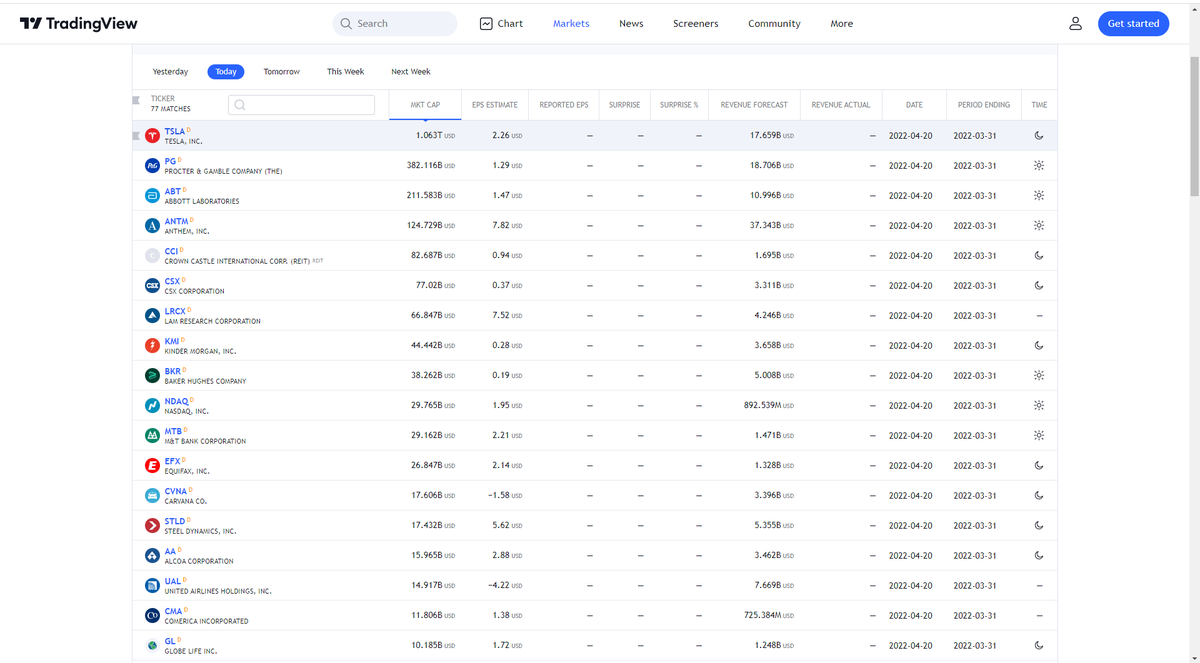Click the top Search box
The height and width of the screenshot is (663, 1200).
coord(395,23)
